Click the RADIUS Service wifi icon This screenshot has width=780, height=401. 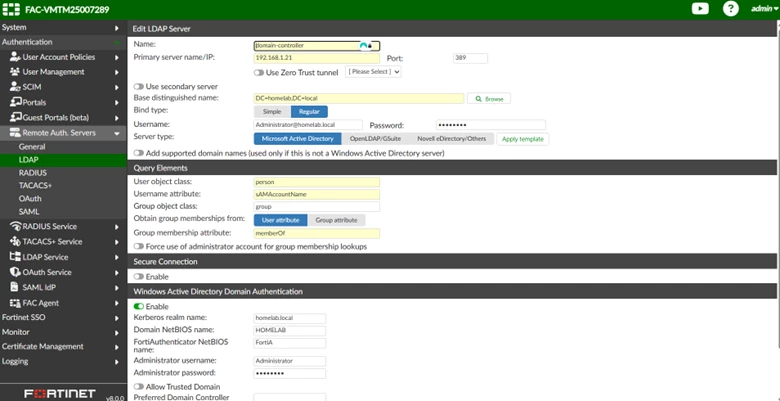[15, 226]
